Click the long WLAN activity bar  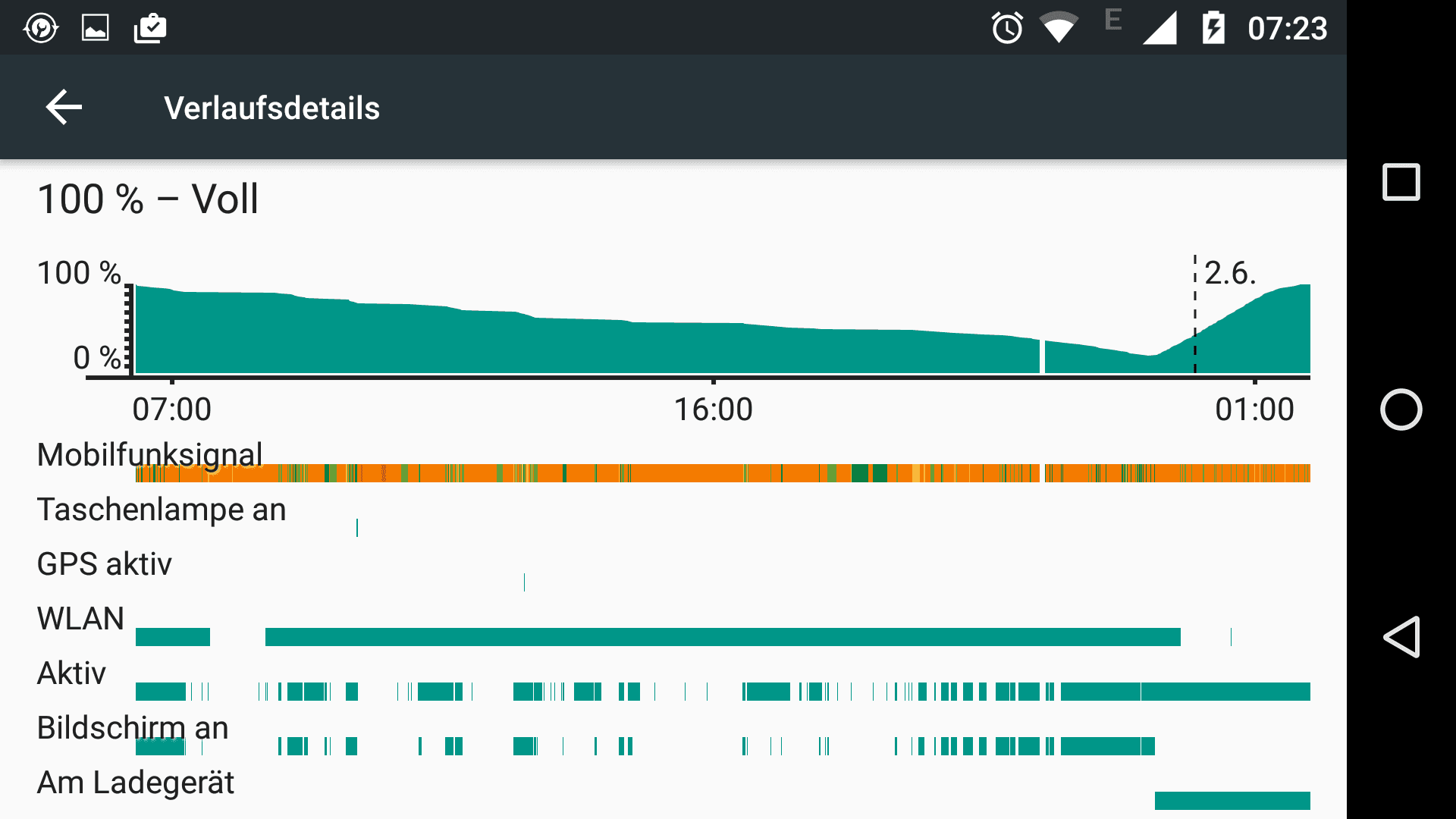[723, 637]
